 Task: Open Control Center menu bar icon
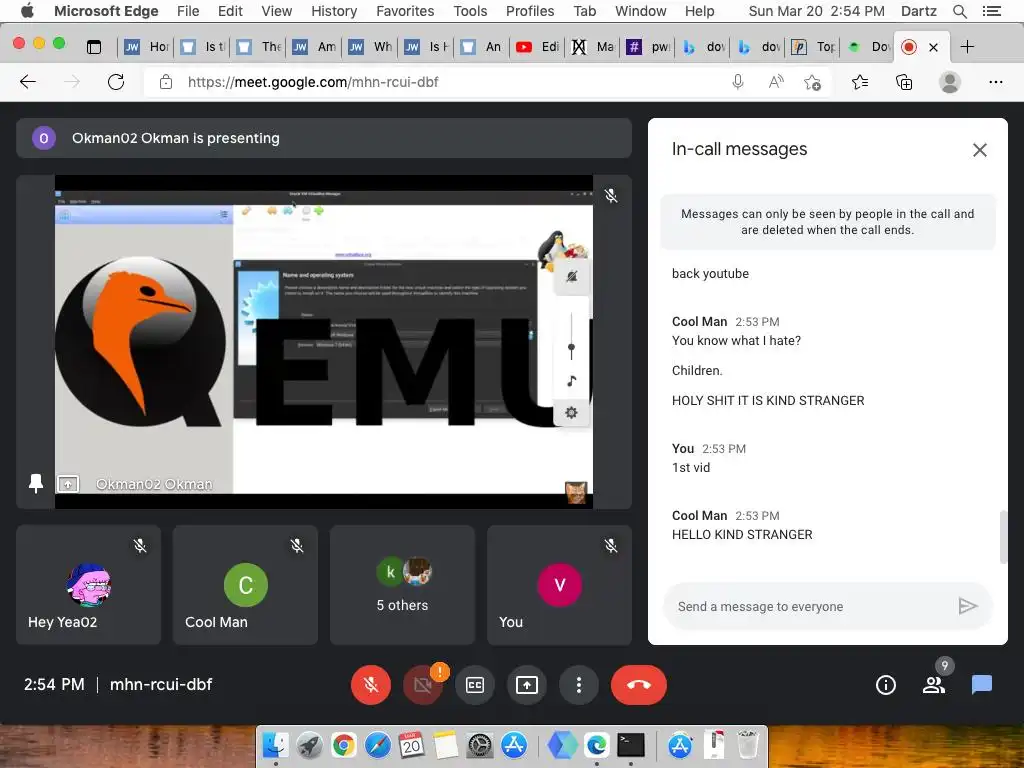[x=991, y=11]
